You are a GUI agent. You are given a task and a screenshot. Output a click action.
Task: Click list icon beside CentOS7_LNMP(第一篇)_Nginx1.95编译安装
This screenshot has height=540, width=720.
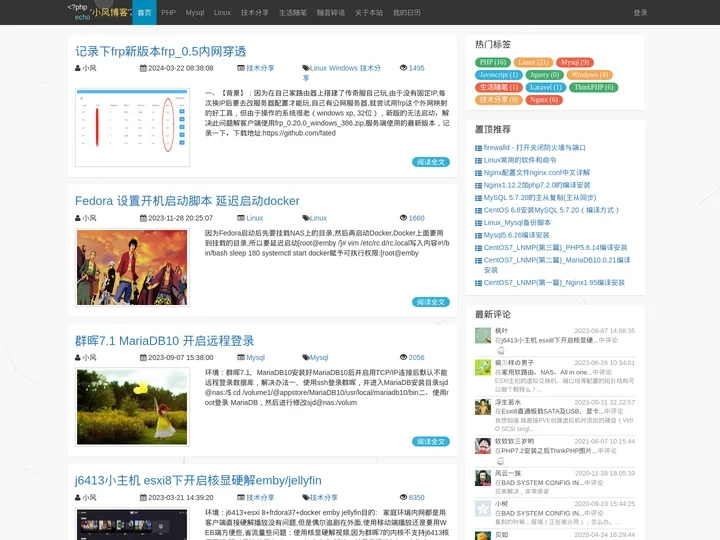click(478, 283)
